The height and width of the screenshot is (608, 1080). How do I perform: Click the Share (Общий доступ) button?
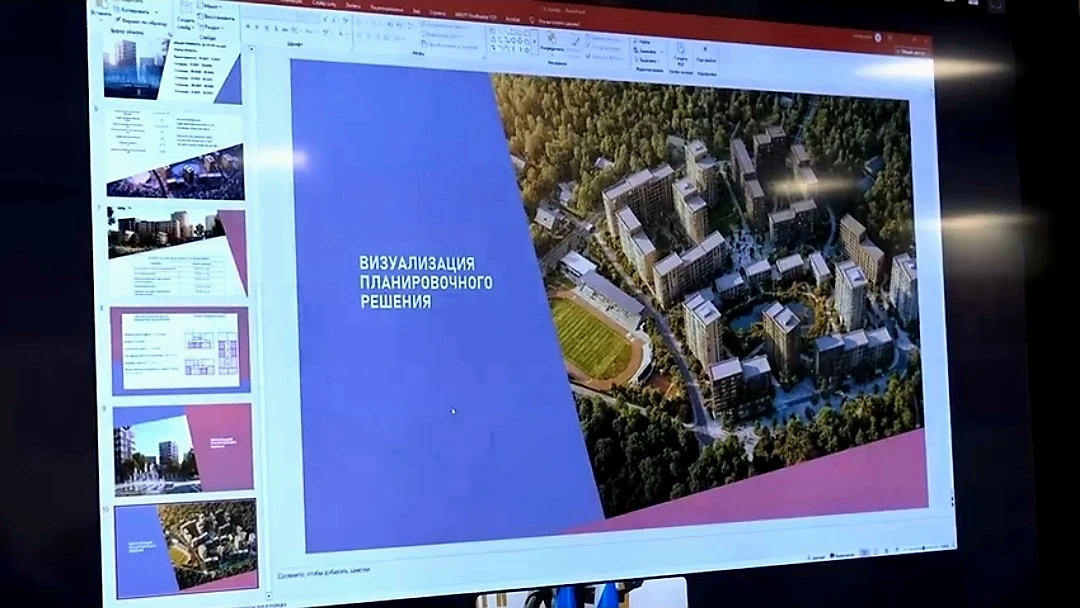point(913,52)
